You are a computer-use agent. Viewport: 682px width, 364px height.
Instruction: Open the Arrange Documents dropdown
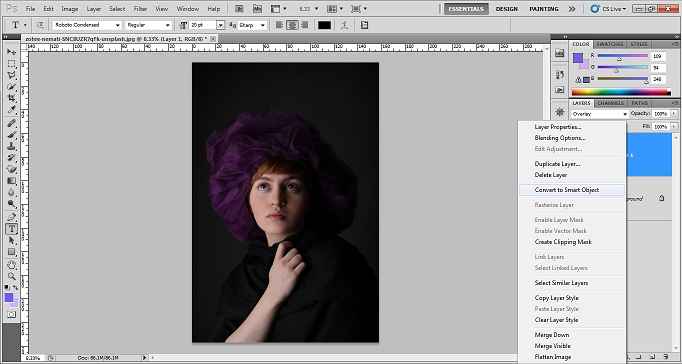(336, 9)
